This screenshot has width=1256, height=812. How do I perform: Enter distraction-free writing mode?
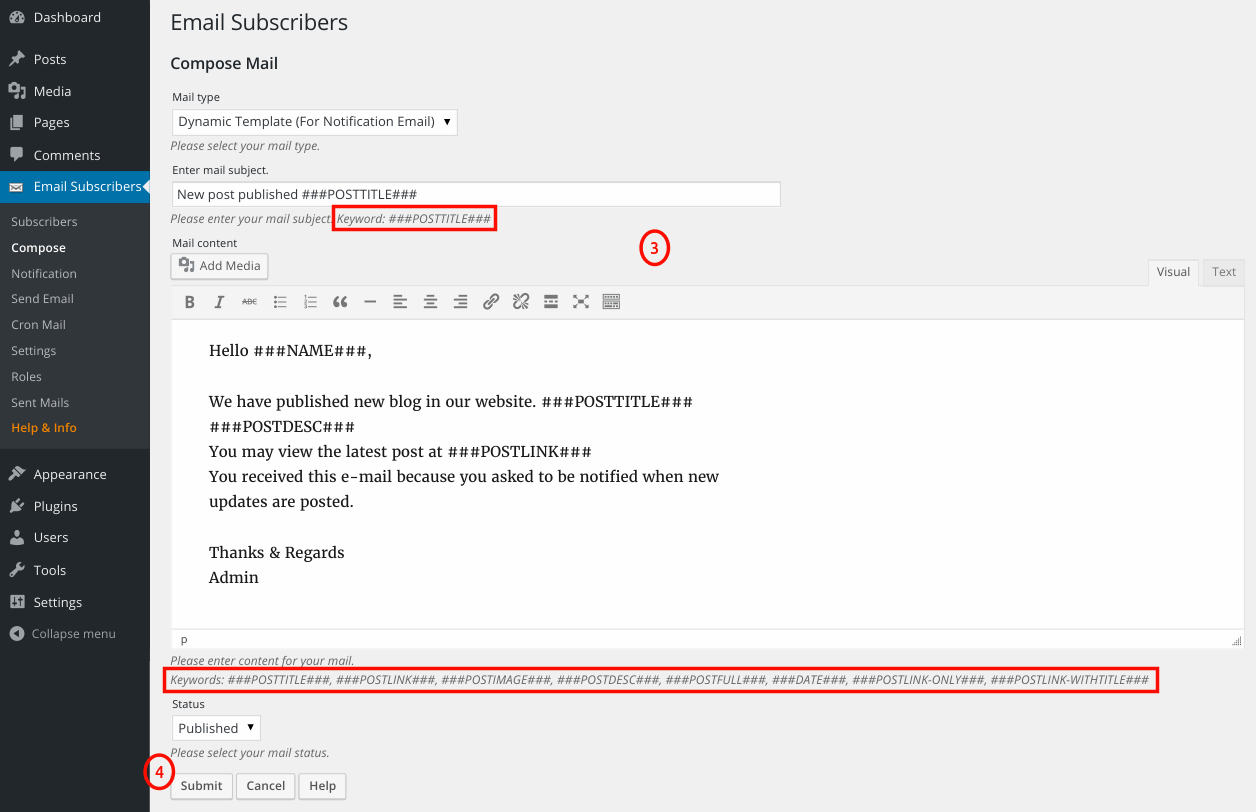[581, 301]
